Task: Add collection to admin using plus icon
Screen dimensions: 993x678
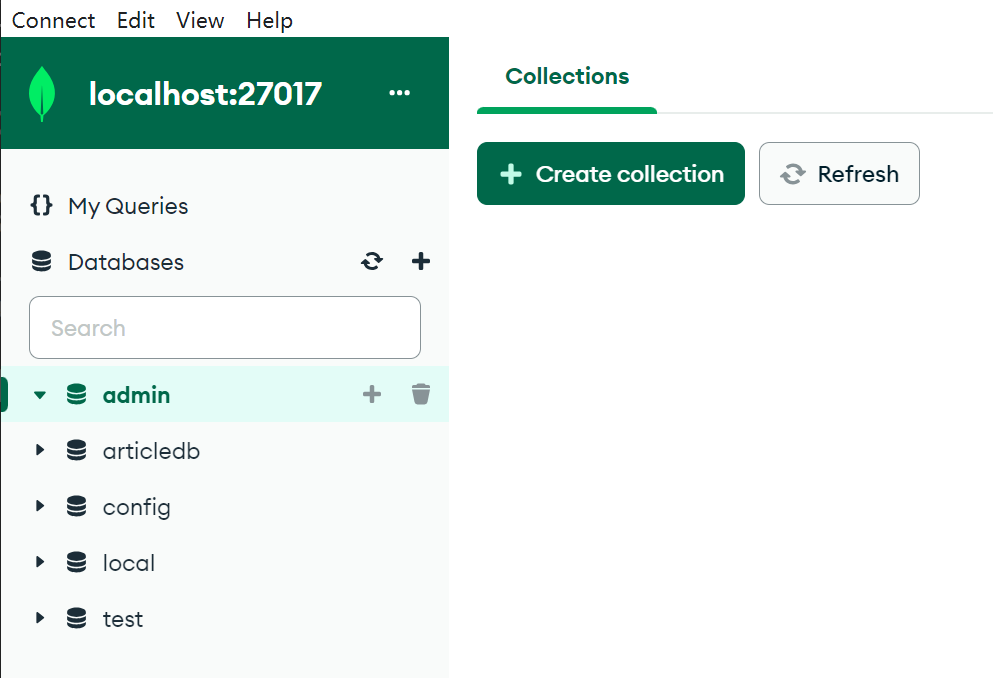Action: [x=372, y=395]
